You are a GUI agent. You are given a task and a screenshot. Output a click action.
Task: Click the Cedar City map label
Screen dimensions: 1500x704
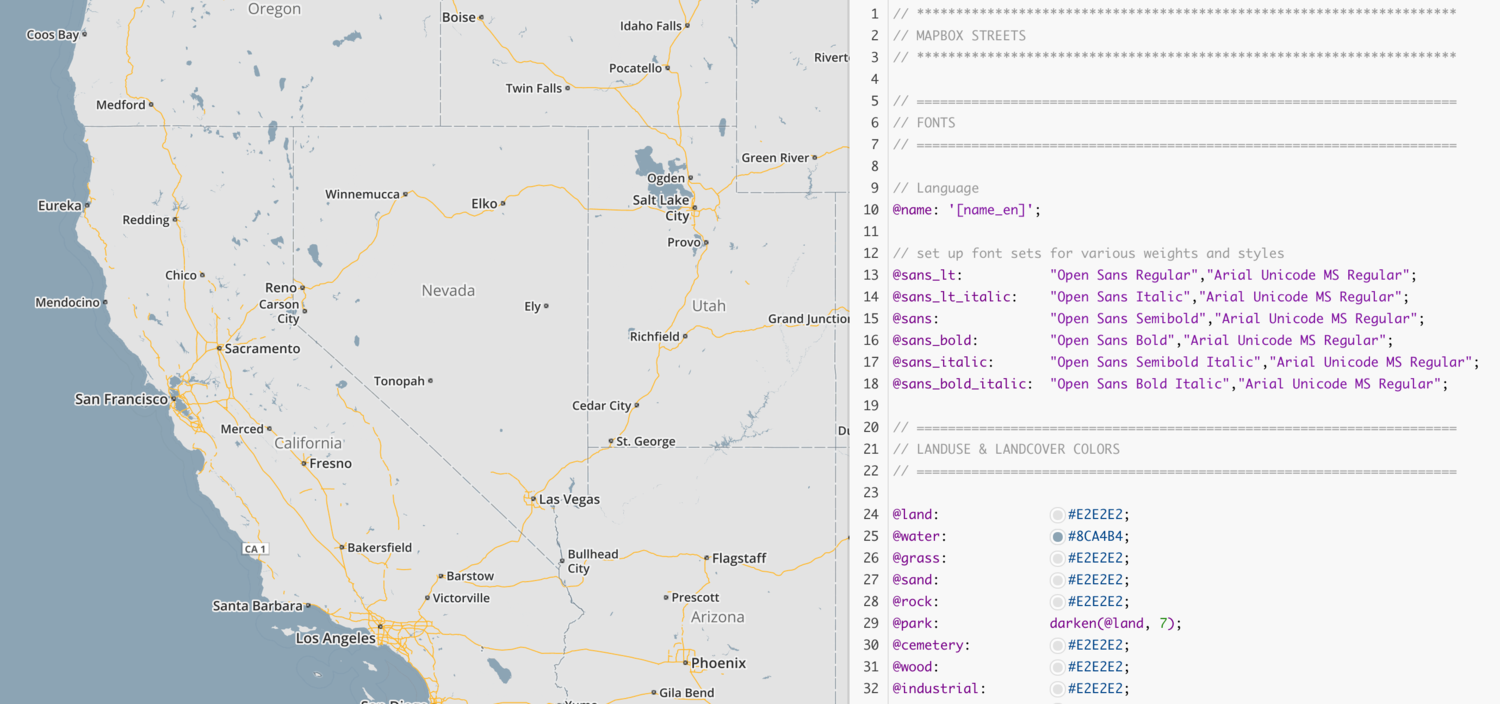[x=602, y=406]
